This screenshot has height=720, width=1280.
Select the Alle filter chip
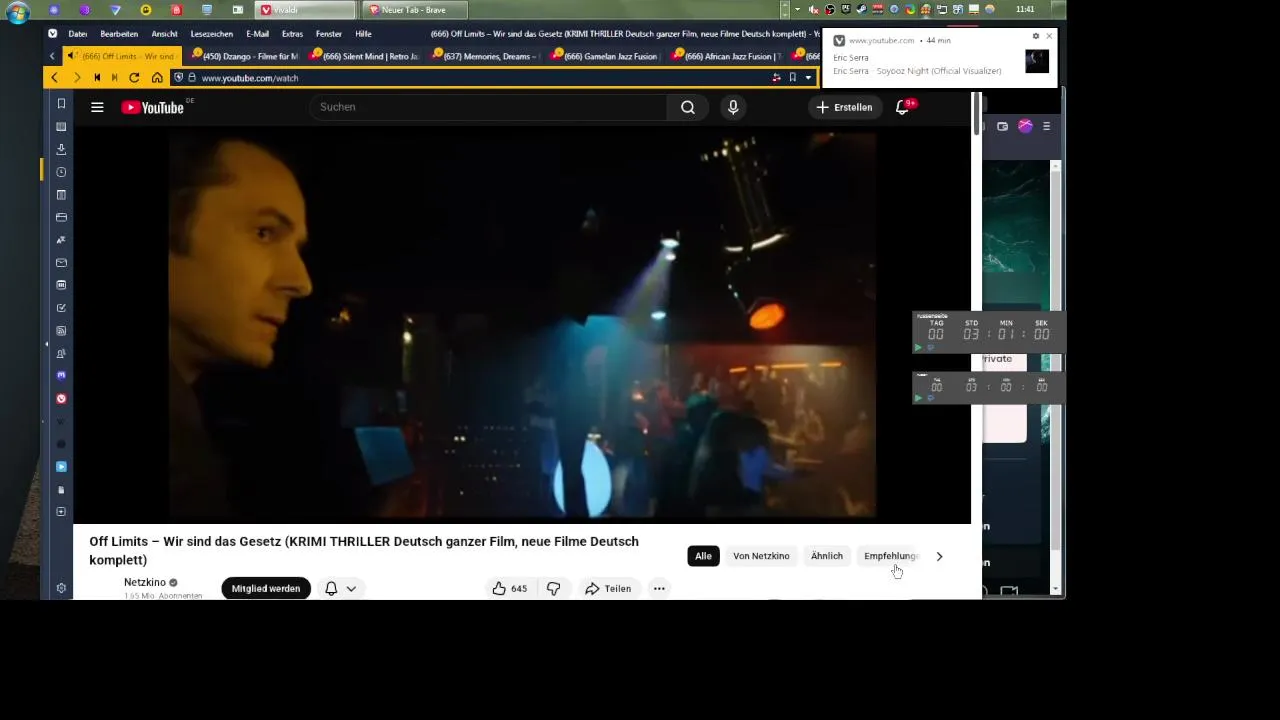click(704, 556)
